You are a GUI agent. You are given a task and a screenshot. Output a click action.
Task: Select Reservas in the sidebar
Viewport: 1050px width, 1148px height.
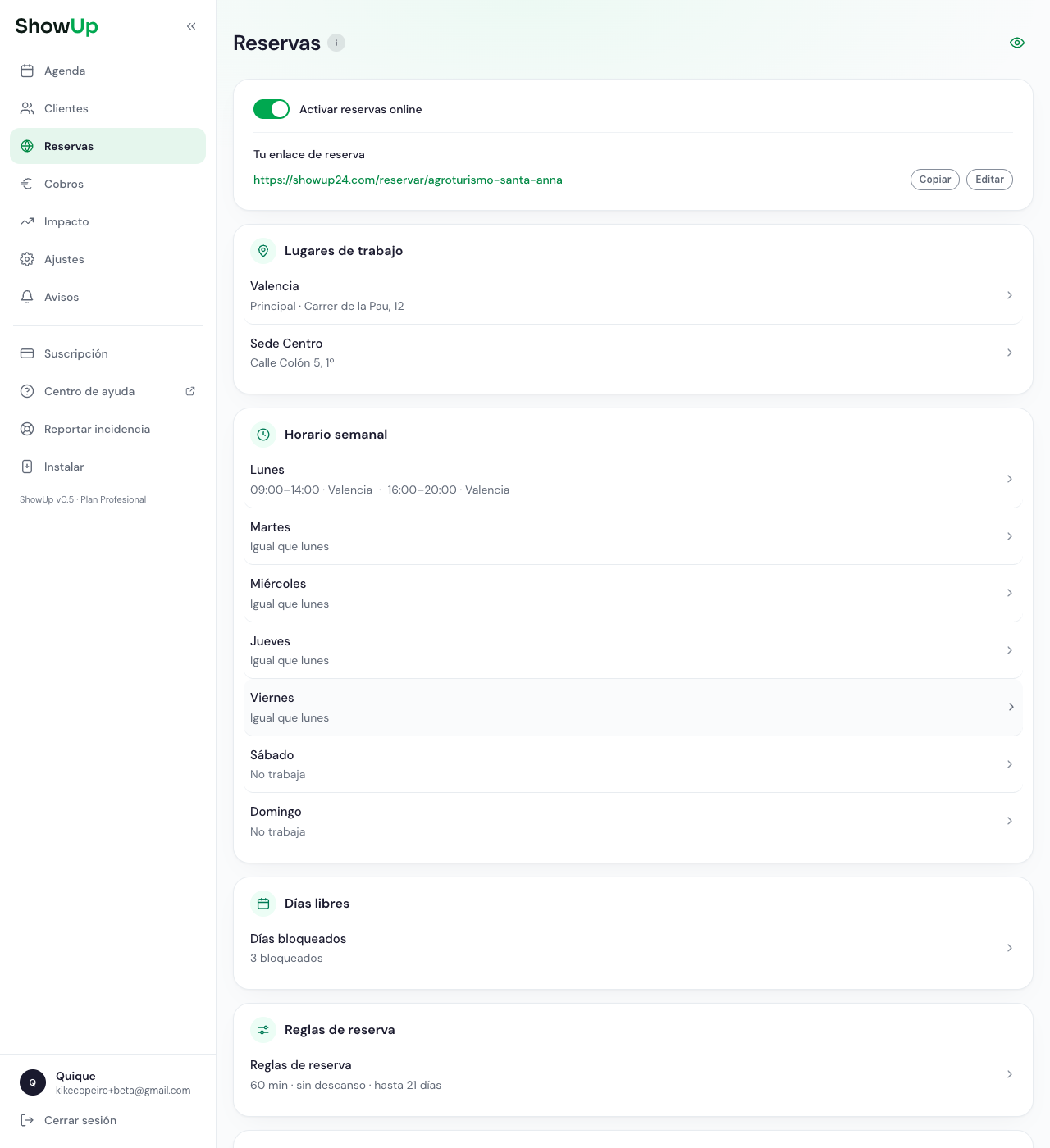[x=107, y=146]
